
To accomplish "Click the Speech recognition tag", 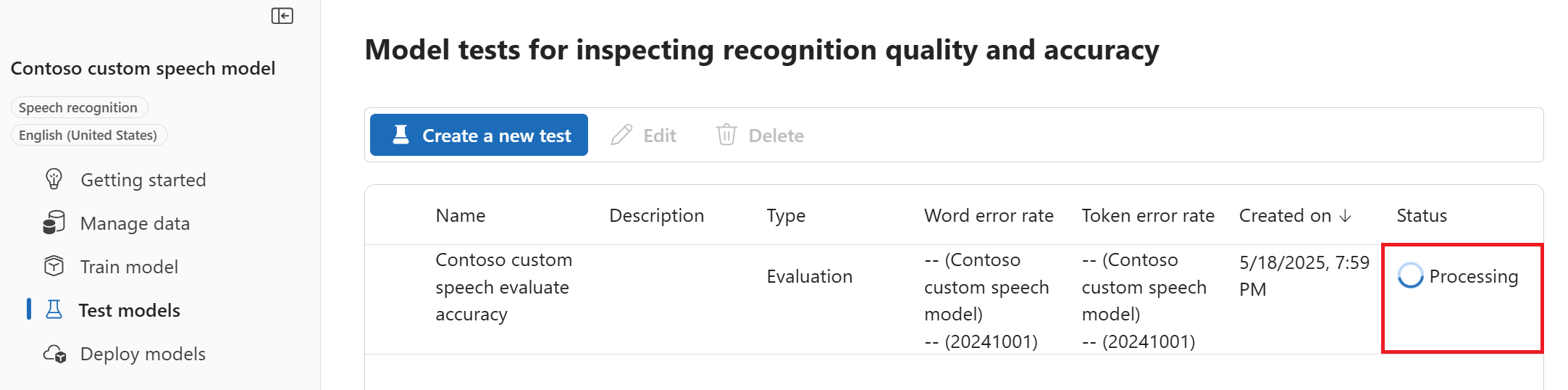I will (78, 107).
